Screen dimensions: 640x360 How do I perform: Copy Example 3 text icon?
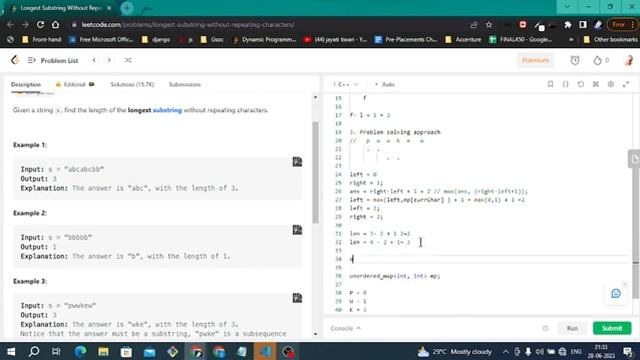click(x=297, y=298)
